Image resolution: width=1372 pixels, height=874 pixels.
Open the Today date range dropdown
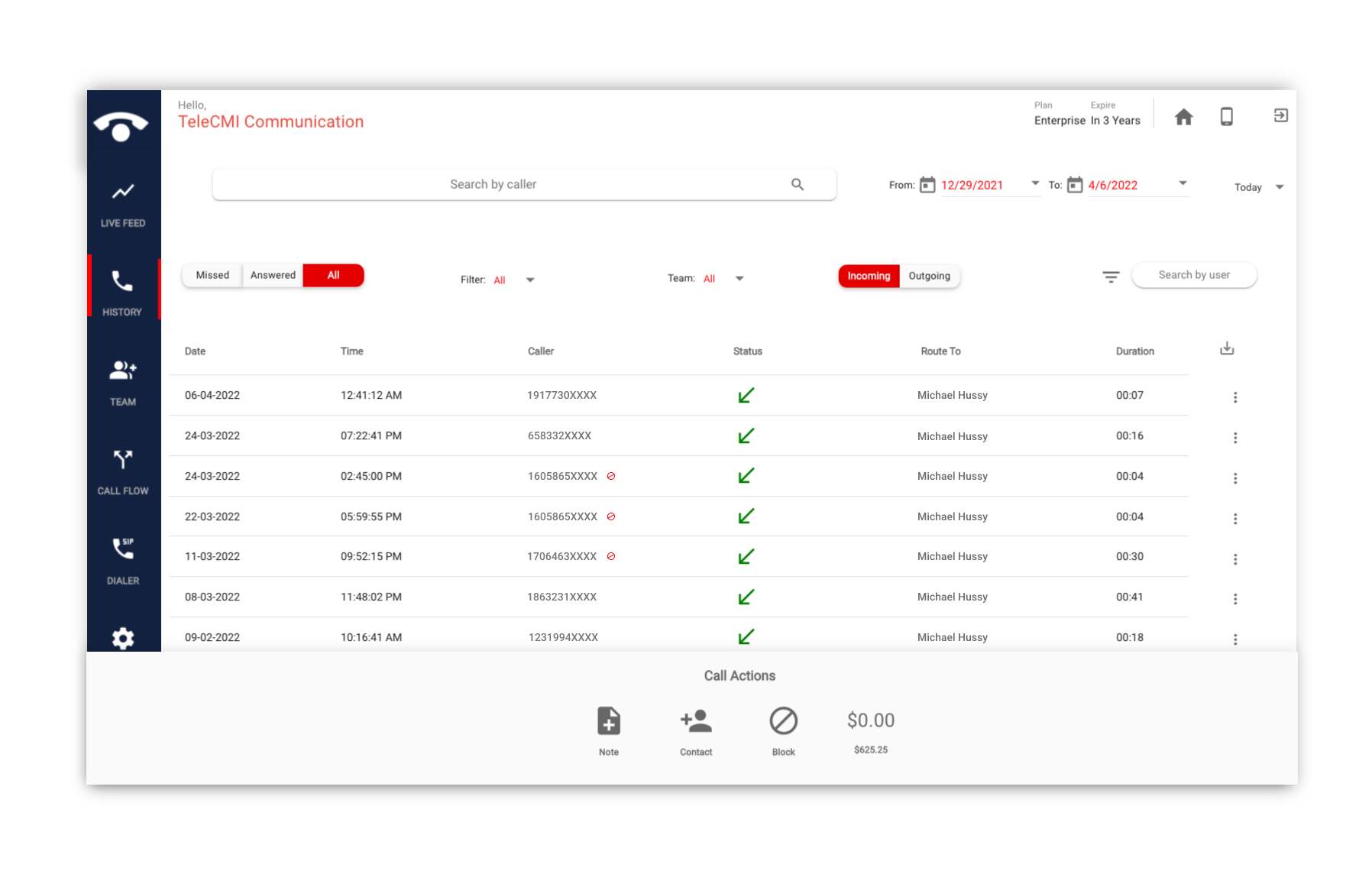point(1259,187)
